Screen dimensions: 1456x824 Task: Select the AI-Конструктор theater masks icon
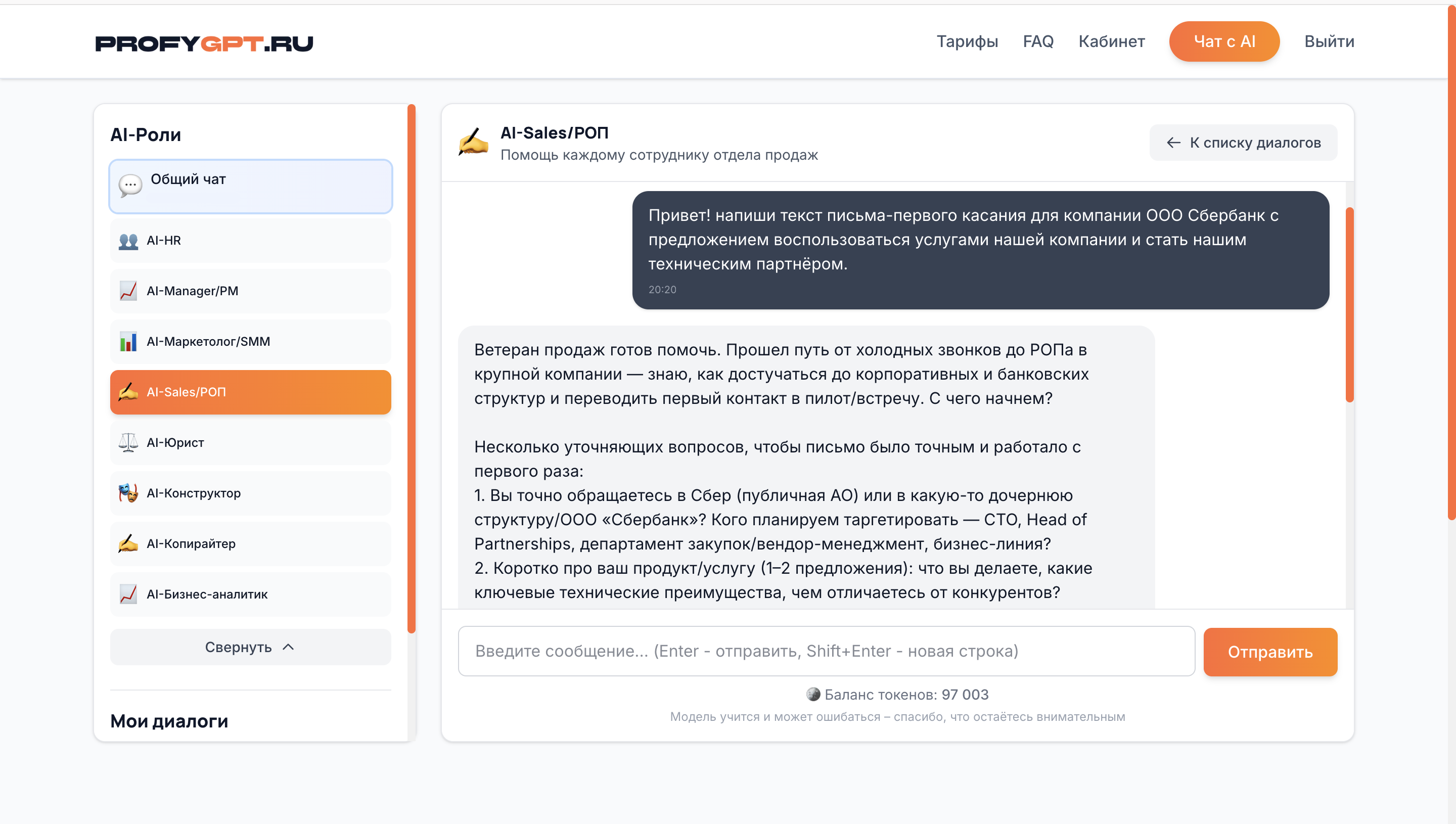[128, 493]
